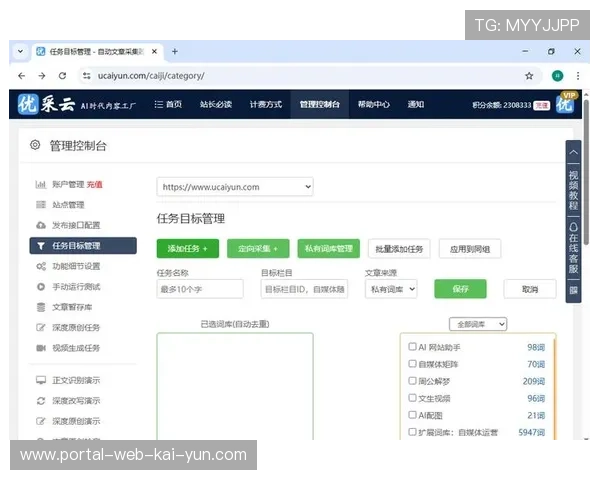600x480 pixels.
Task: Click the 发布接口配置 cloud icon
Action: 41,225
